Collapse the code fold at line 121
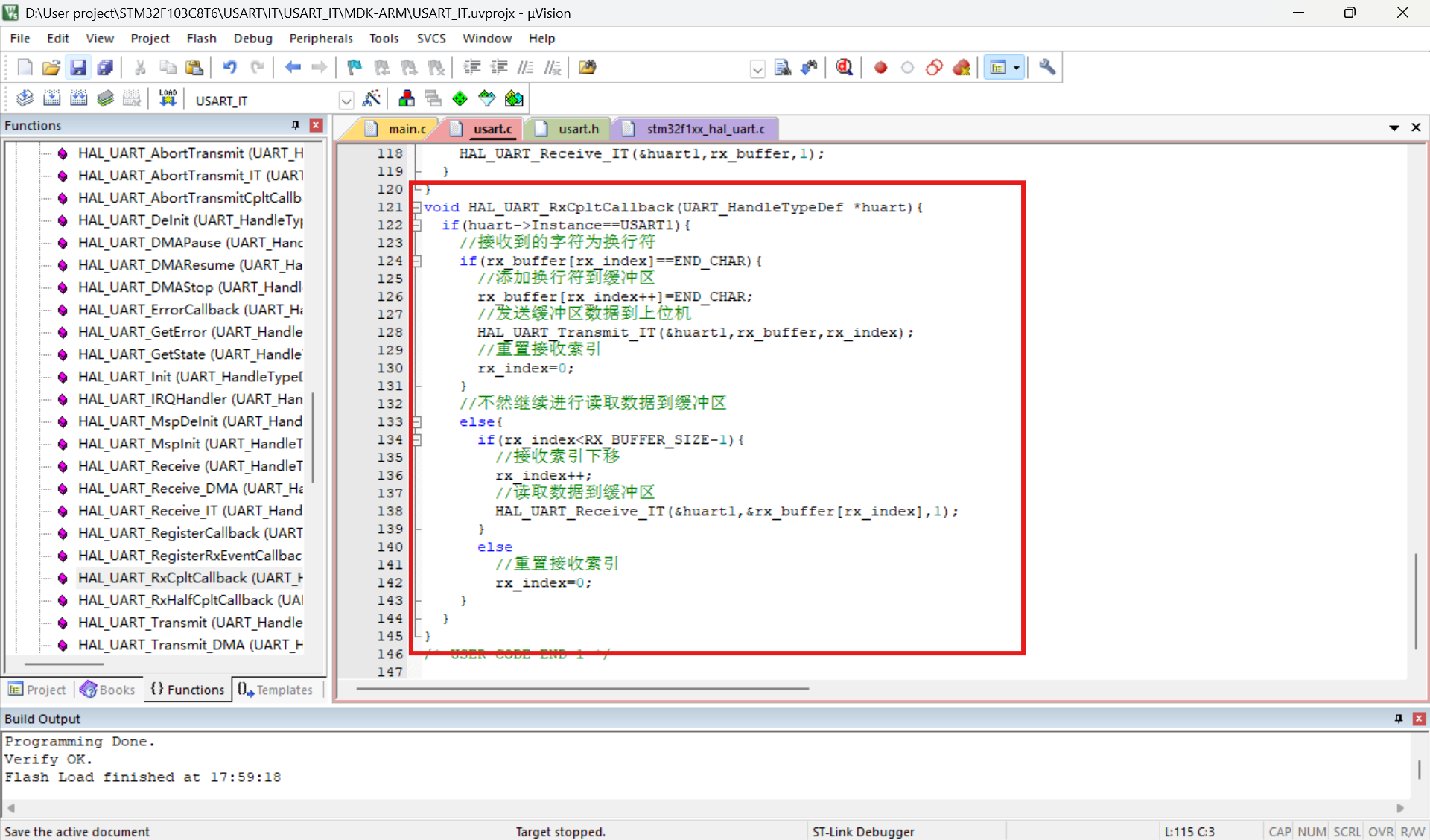Image resolution: width=1430 pixels, height=840 pixels. [x=418, y=207]
